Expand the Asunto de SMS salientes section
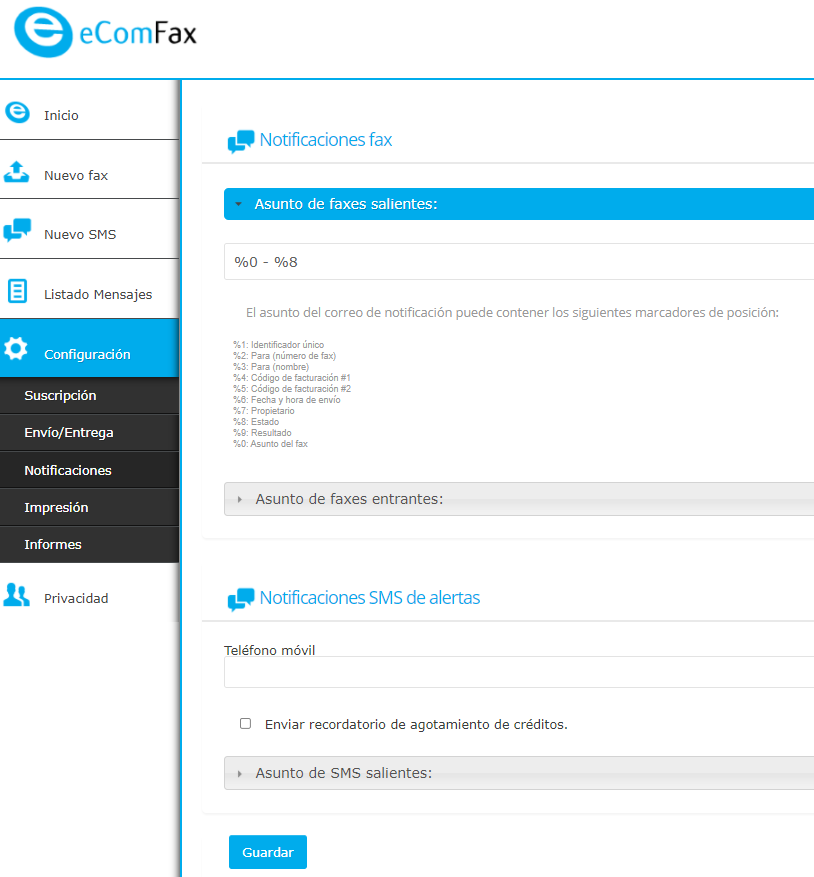Viewport: 814px width, 877px height. pos(519,773)
